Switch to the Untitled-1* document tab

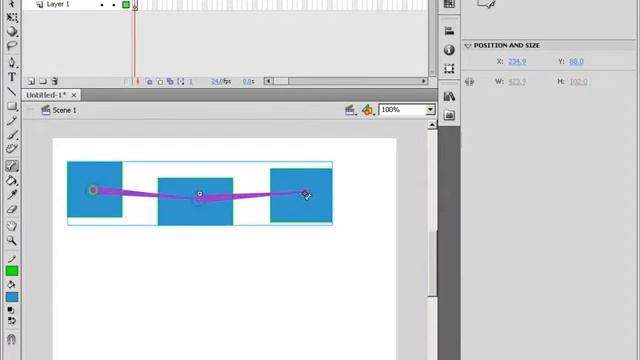[46, 95]
